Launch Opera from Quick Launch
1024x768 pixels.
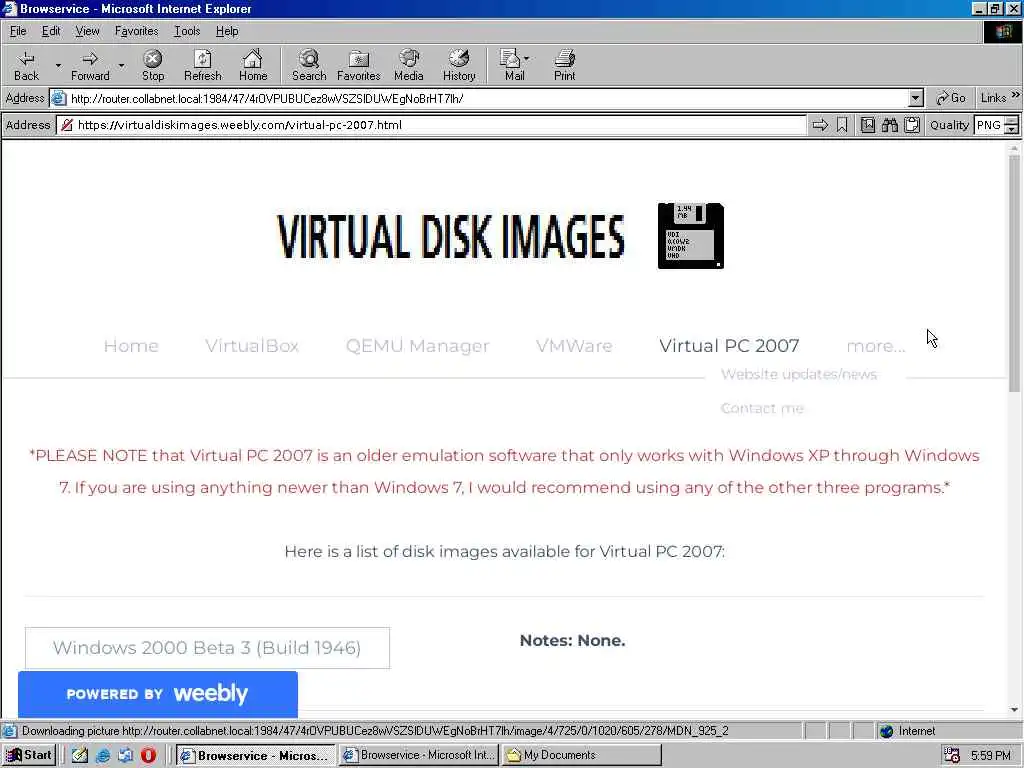[x=148, y=755]
